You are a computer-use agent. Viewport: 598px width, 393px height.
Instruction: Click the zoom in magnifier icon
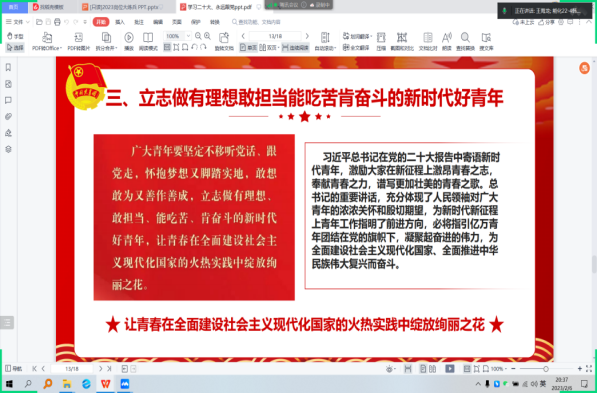[x=207, y=36]
